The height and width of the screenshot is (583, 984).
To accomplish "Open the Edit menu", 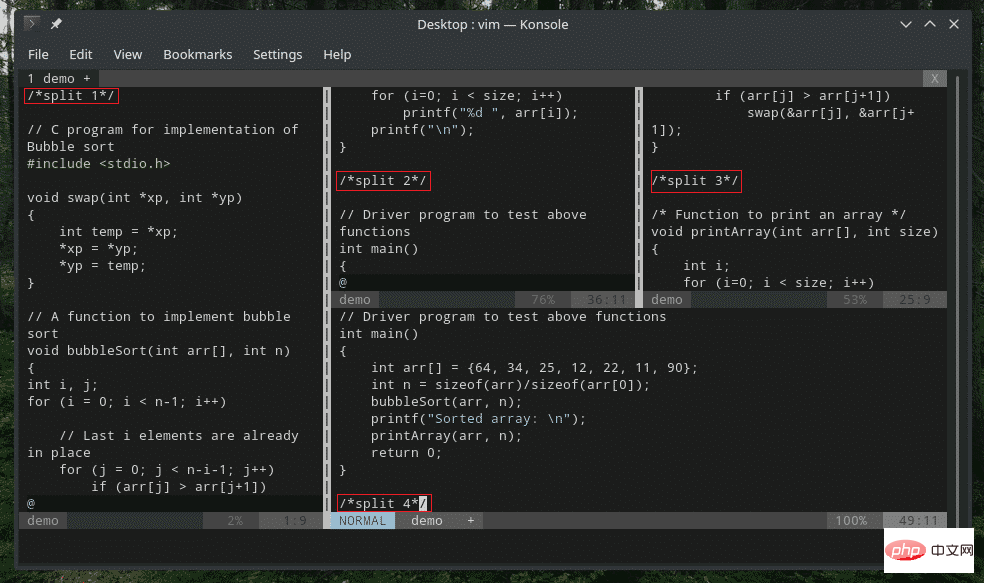I will 81,54.
